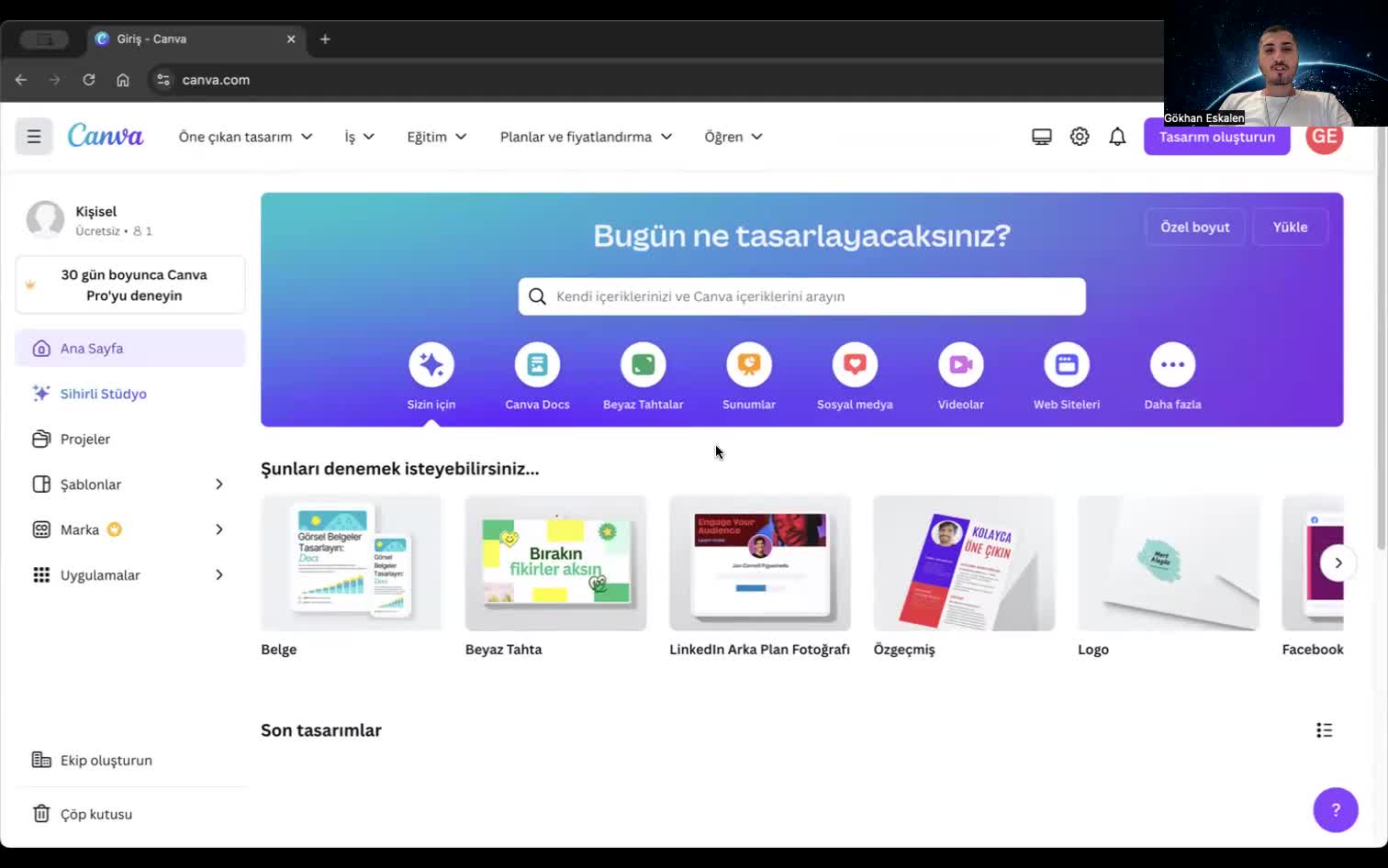Open settings via the gear icon

[x=1080, y=137]
